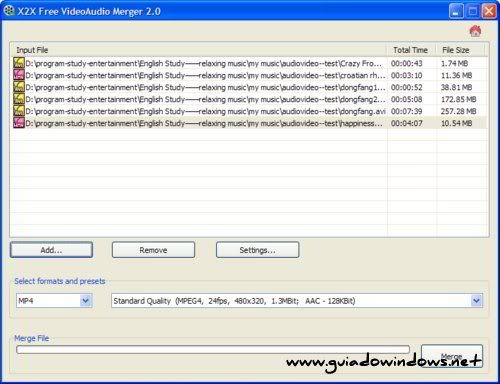Viewport: 500px width, 384px height.
Task: Click the 10.54 MB file size cell
Action: 457,123
